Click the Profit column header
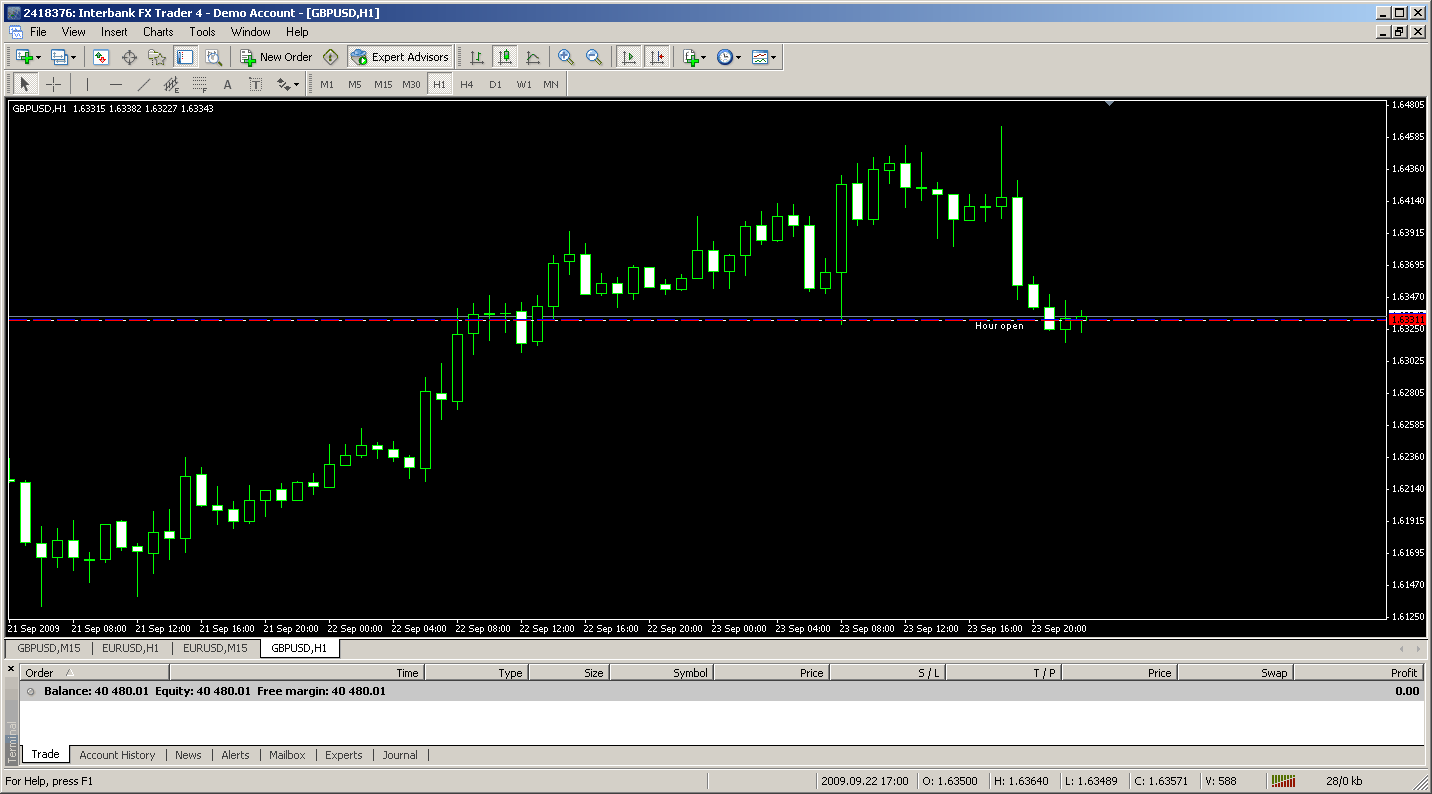This screenshot has height=794, width=1432. pos(1359,673)
